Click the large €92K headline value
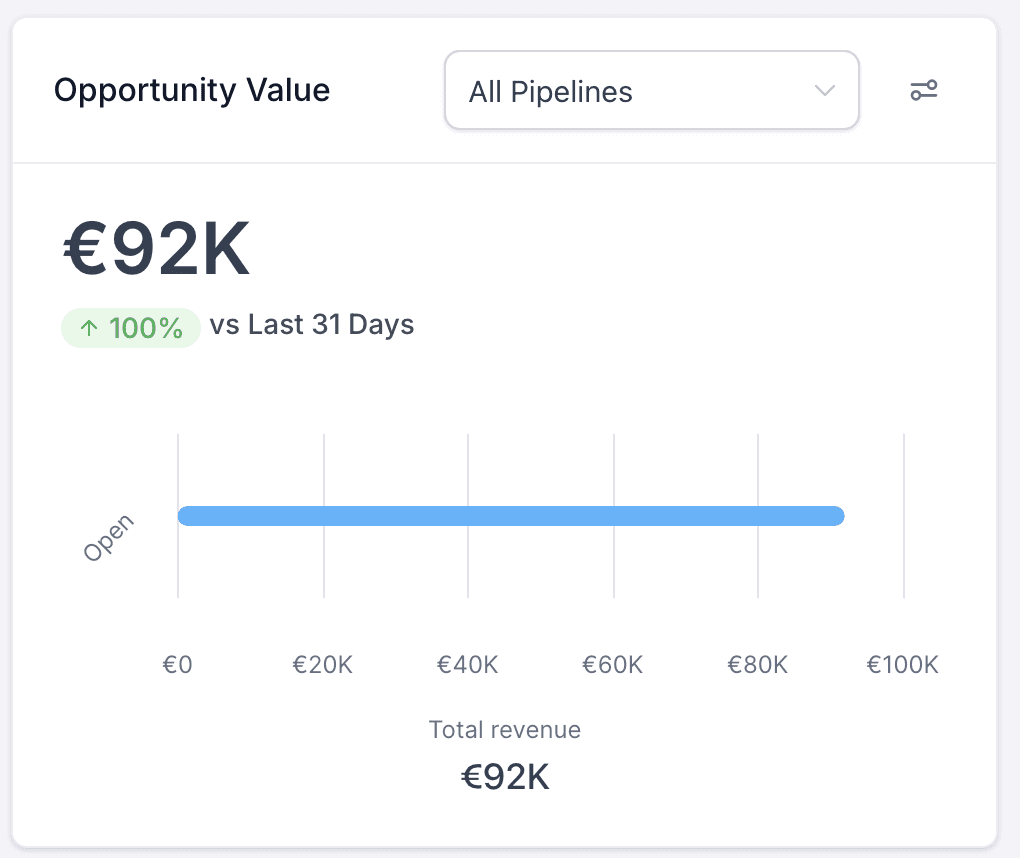The height and width of the screenshot is (858, 1020). pyautogui.click(x=157, y=251)
